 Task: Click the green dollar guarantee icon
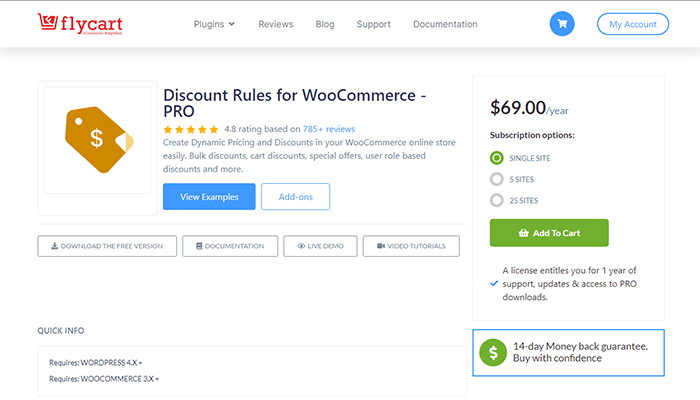tap(493, 353)
